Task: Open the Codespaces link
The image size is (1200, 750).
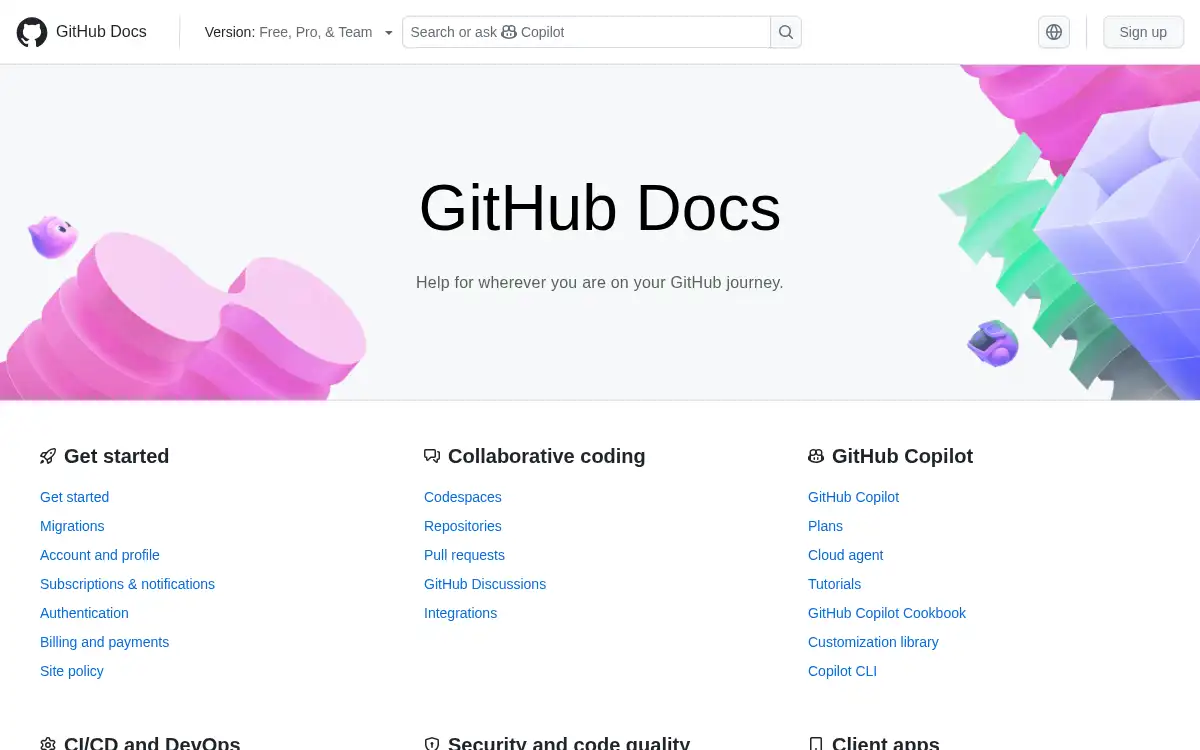Action: pyautogui.click(x=463, y=497)
